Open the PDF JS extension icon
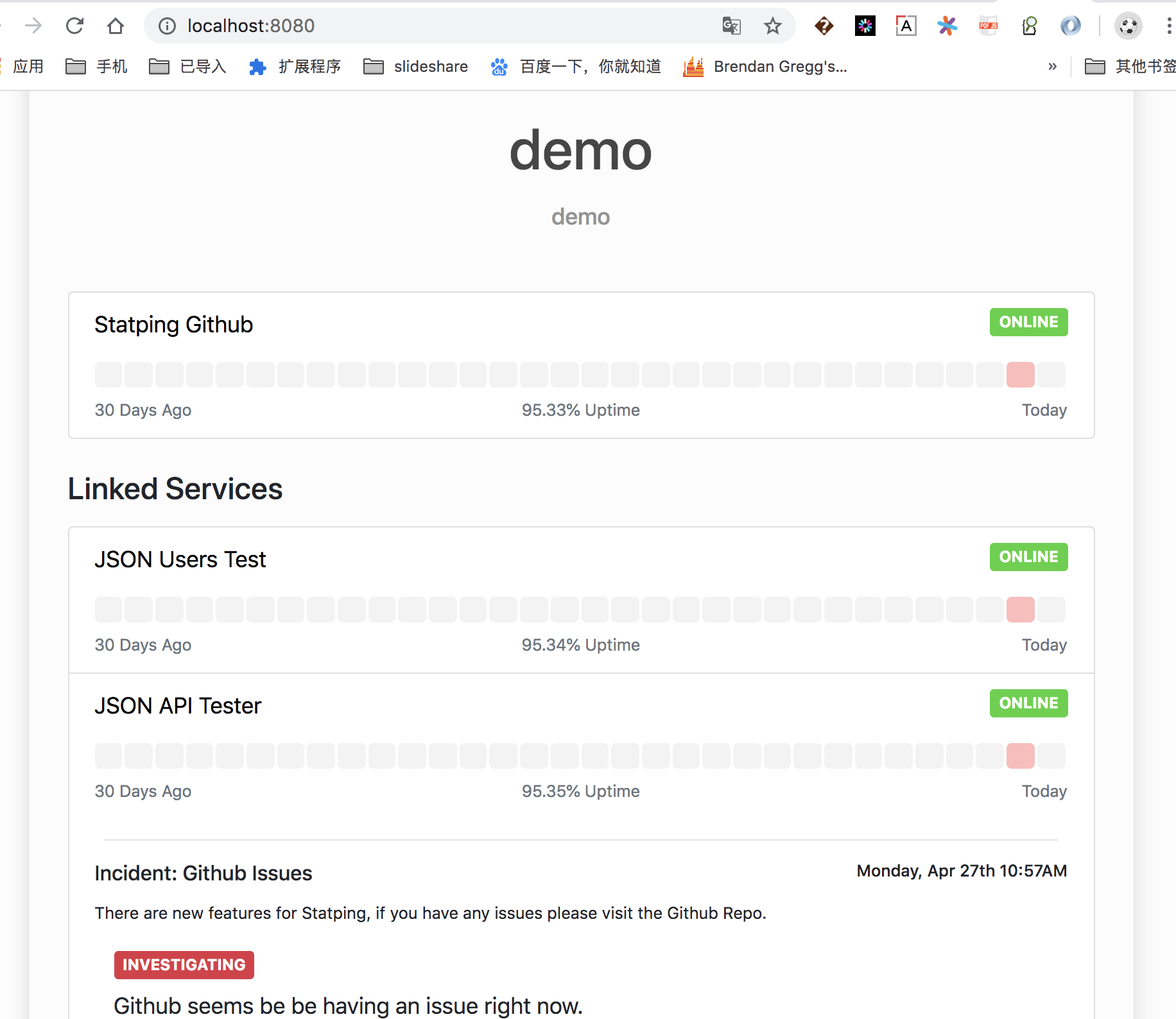 (989, 26)
